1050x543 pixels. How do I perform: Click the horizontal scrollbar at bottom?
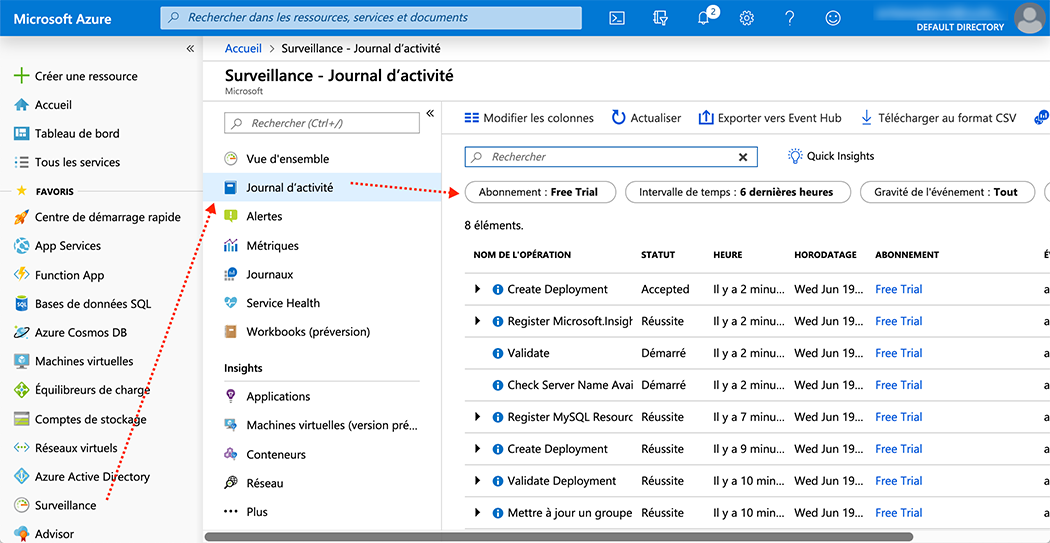pyautogui.click(x=558, y=536)
